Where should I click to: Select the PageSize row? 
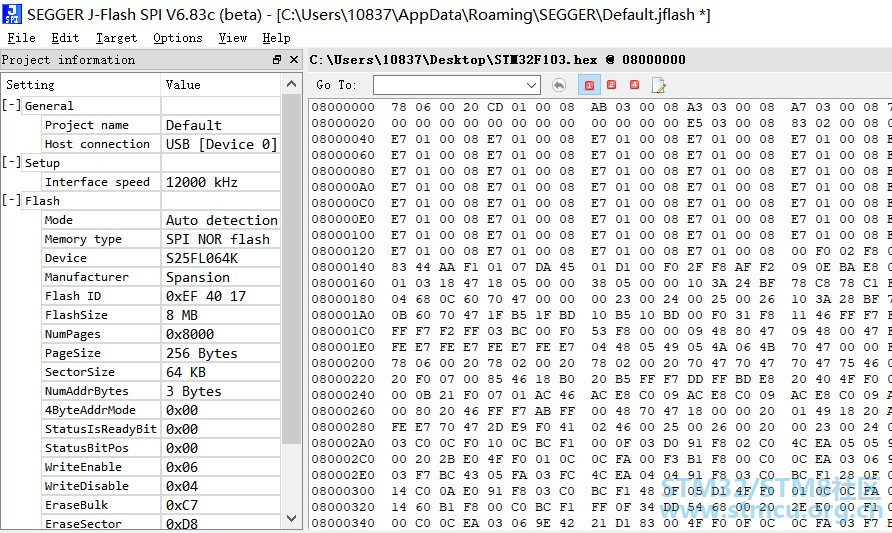pyautogui.click(x=162, y=353)
